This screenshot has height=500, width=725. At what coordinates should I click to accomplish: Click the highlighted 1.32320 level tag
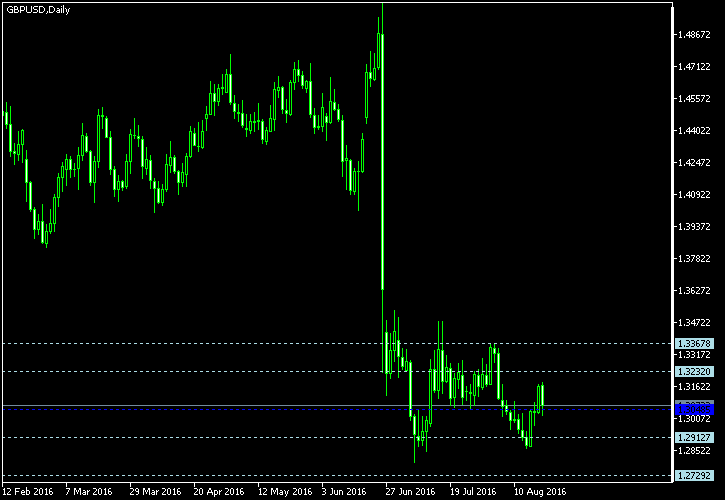pos(694,371)
